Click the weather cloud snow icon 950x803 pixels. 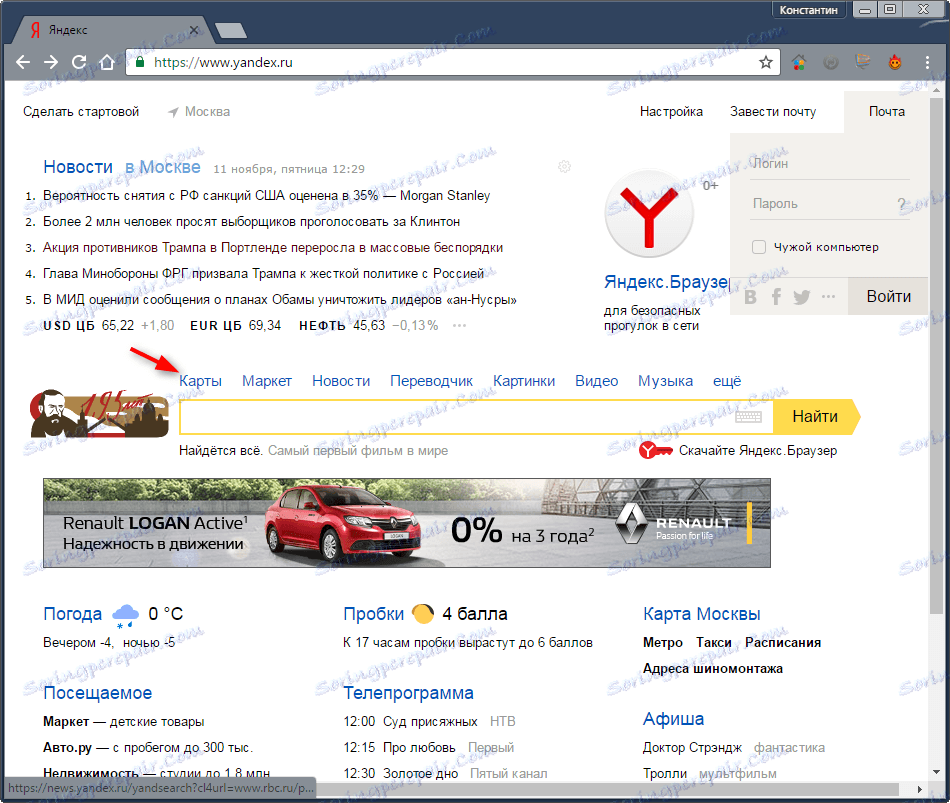(x=125, y=615)
